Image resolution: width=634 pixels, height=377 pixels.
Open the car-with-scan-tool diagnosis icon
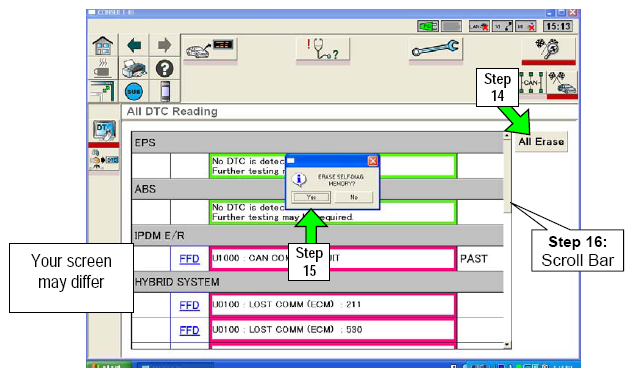point(210,49)
